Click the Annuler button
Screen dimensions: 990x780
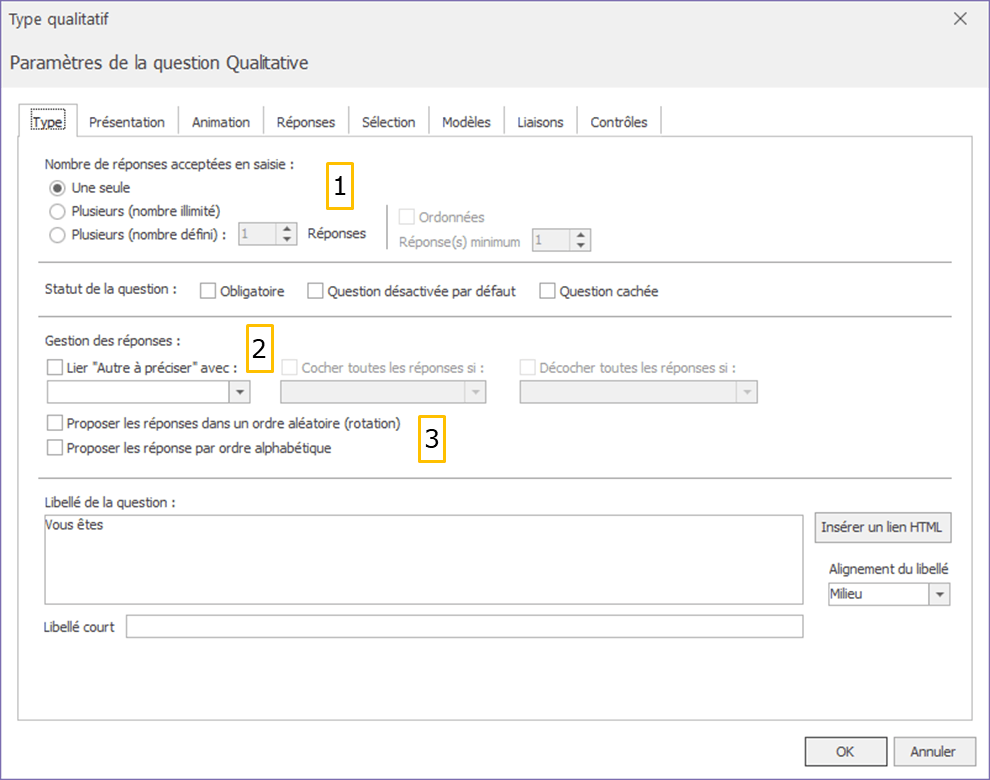click(934, 752)
